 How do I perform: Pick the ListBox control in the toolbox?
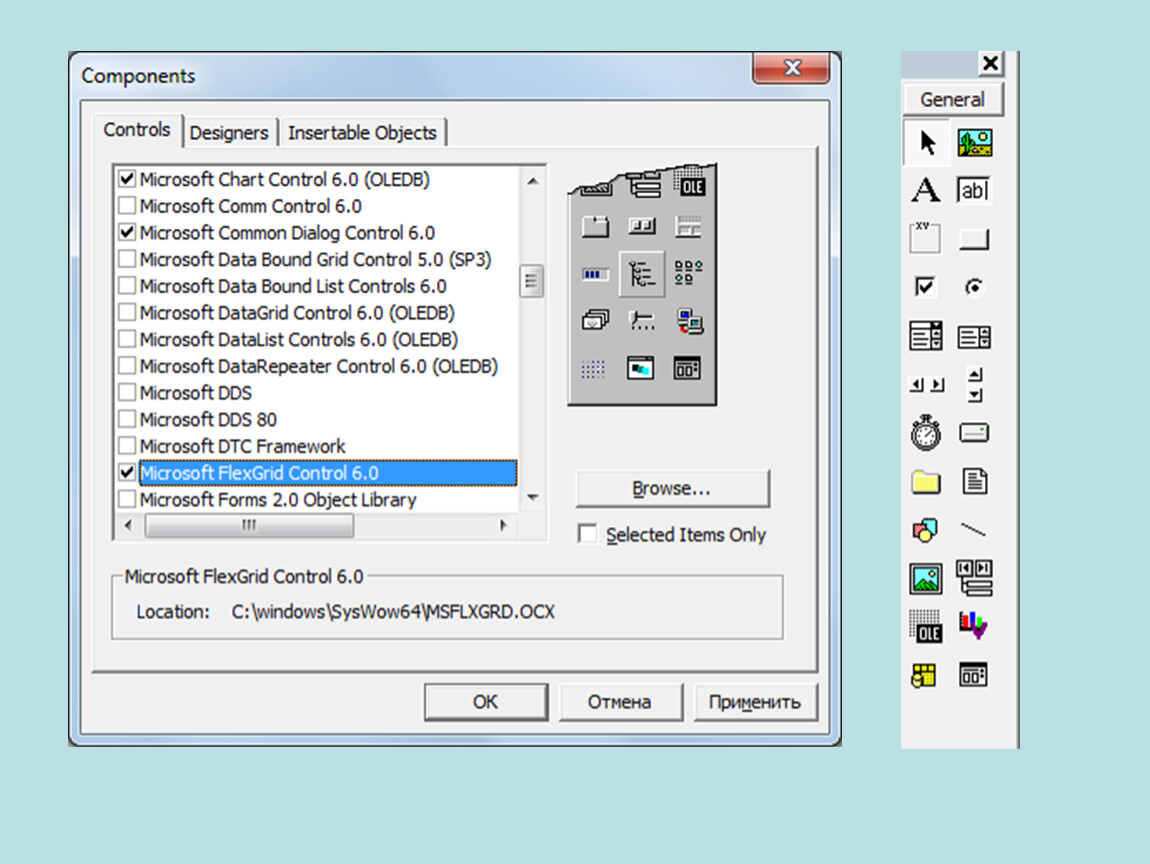point(974,337)
